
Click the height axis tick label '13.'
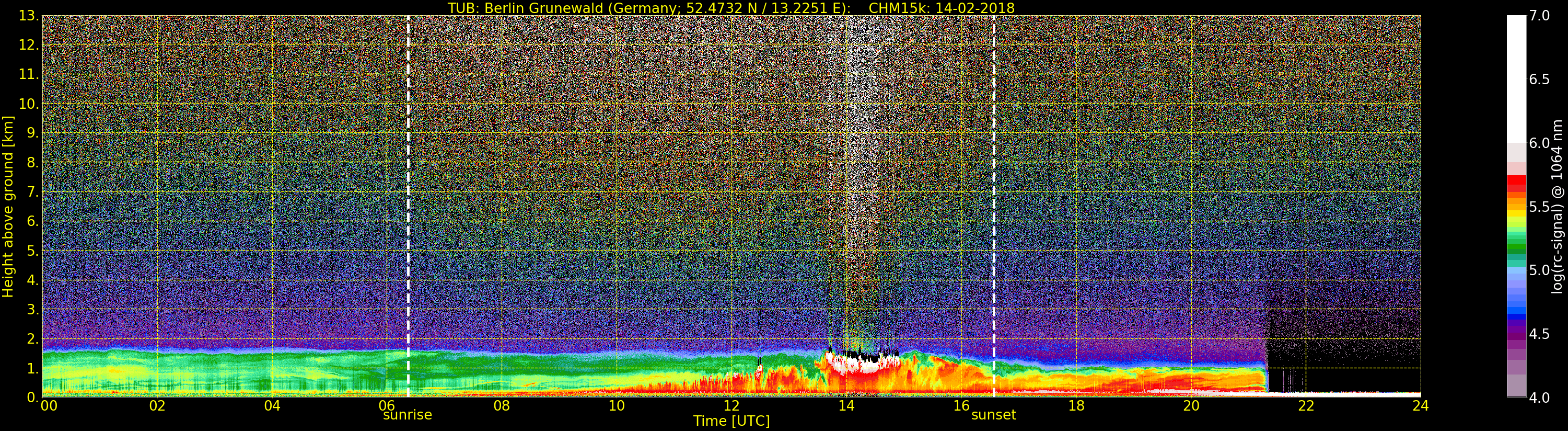[x=28, y=16]
